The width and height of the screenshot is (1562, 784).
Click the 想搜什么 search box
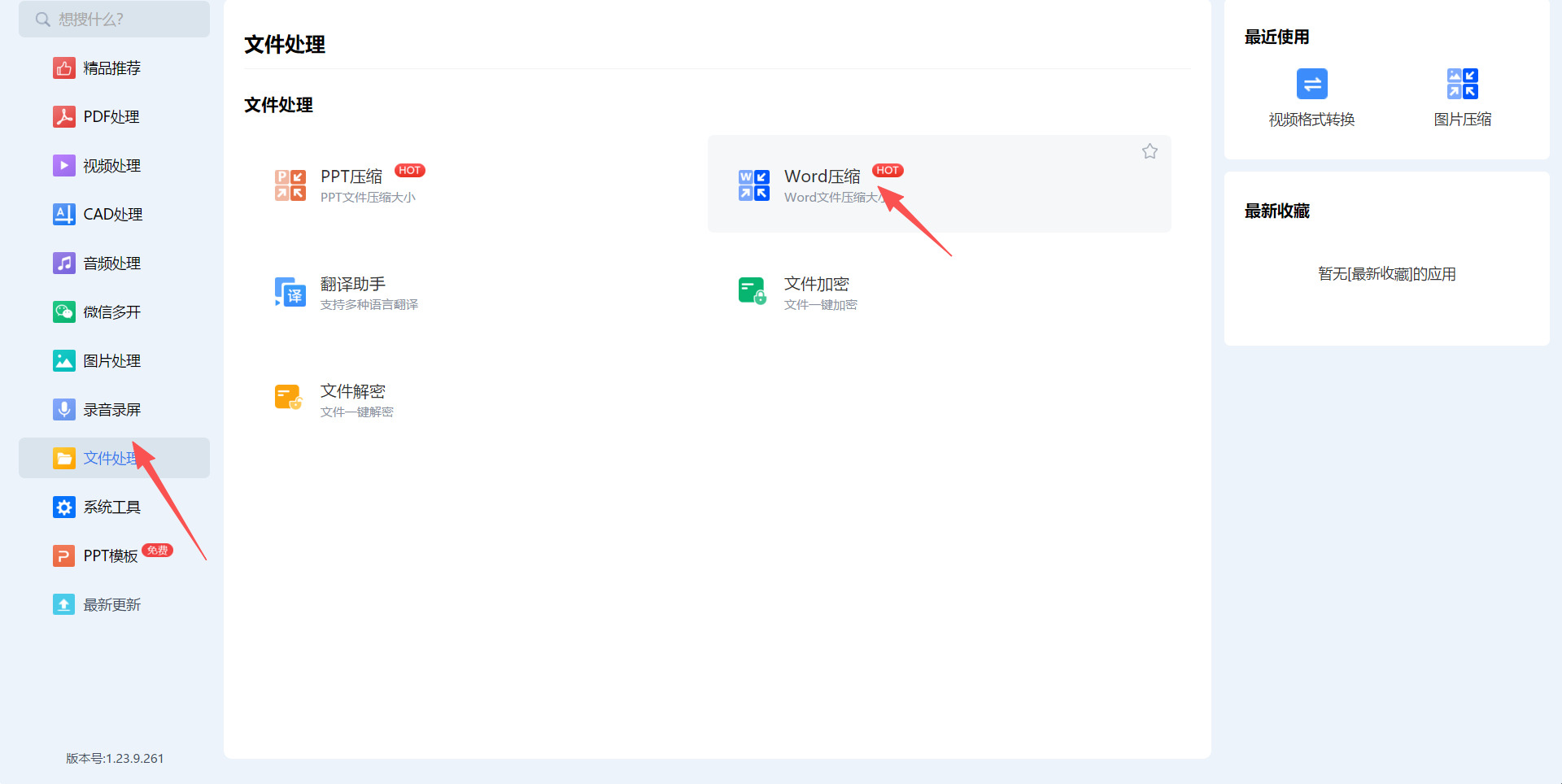114,20
